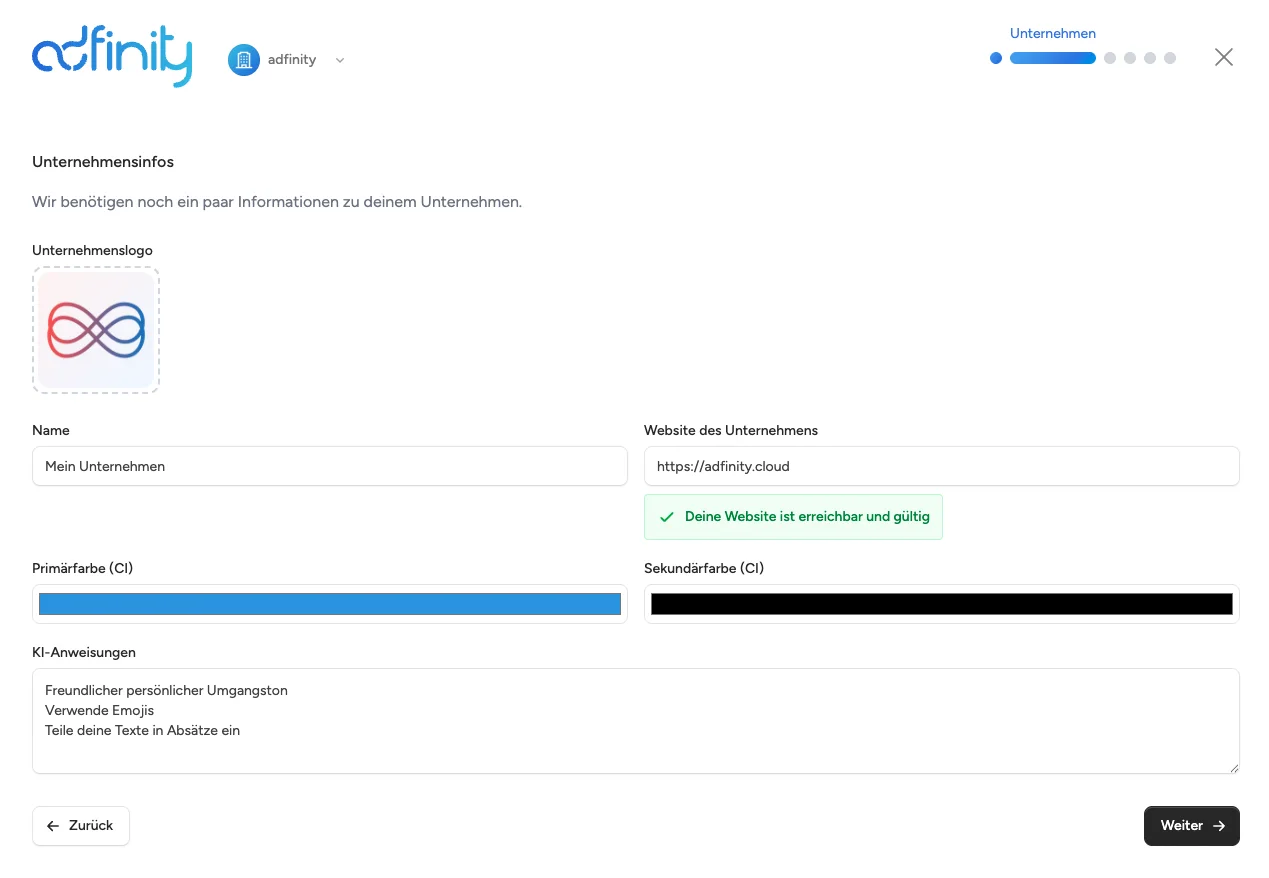Expand the adfinity account dropdown chevron
The height and width of the screenshot is (878, 1269).
pyautogui.click(x=340, y=60)
